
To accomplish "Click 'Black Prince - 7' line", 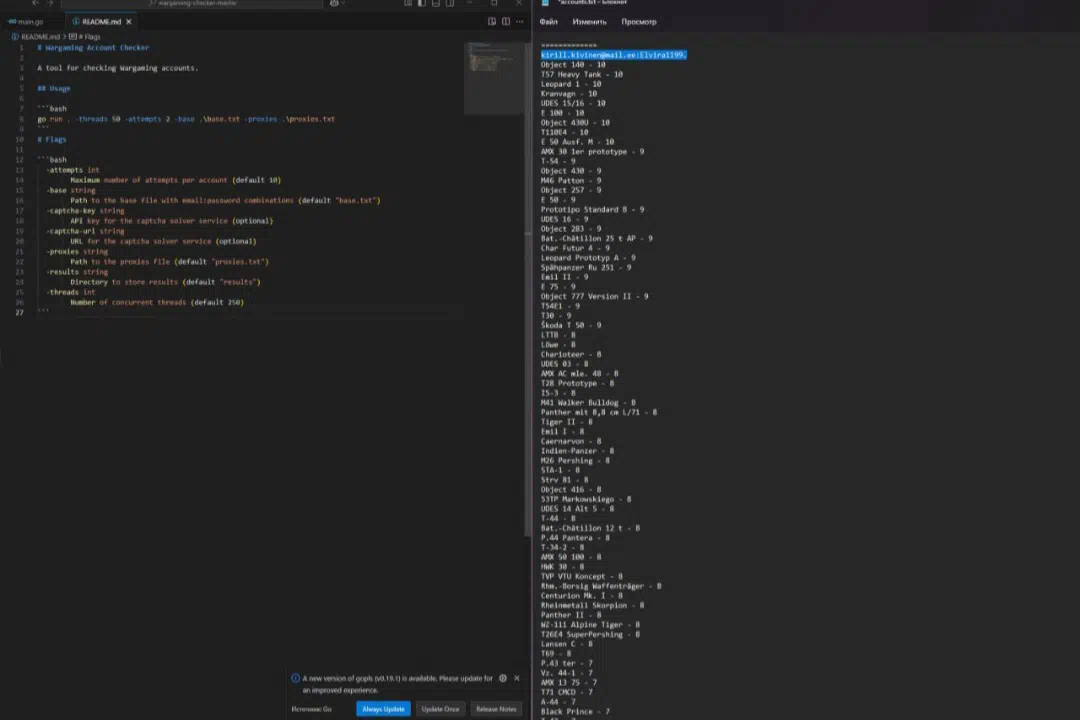I will 575,712.
